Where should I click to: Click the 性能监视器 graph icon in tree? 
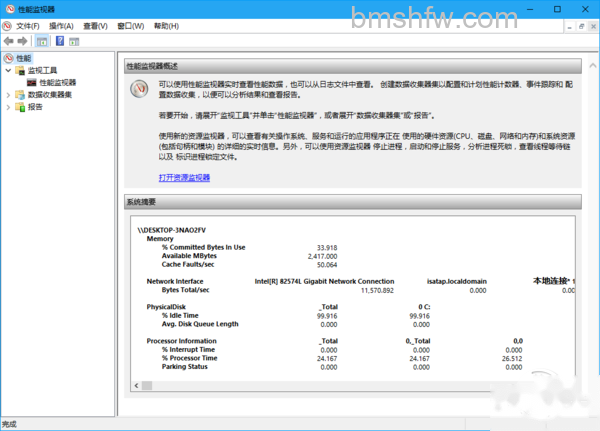[x=32, y=82]
